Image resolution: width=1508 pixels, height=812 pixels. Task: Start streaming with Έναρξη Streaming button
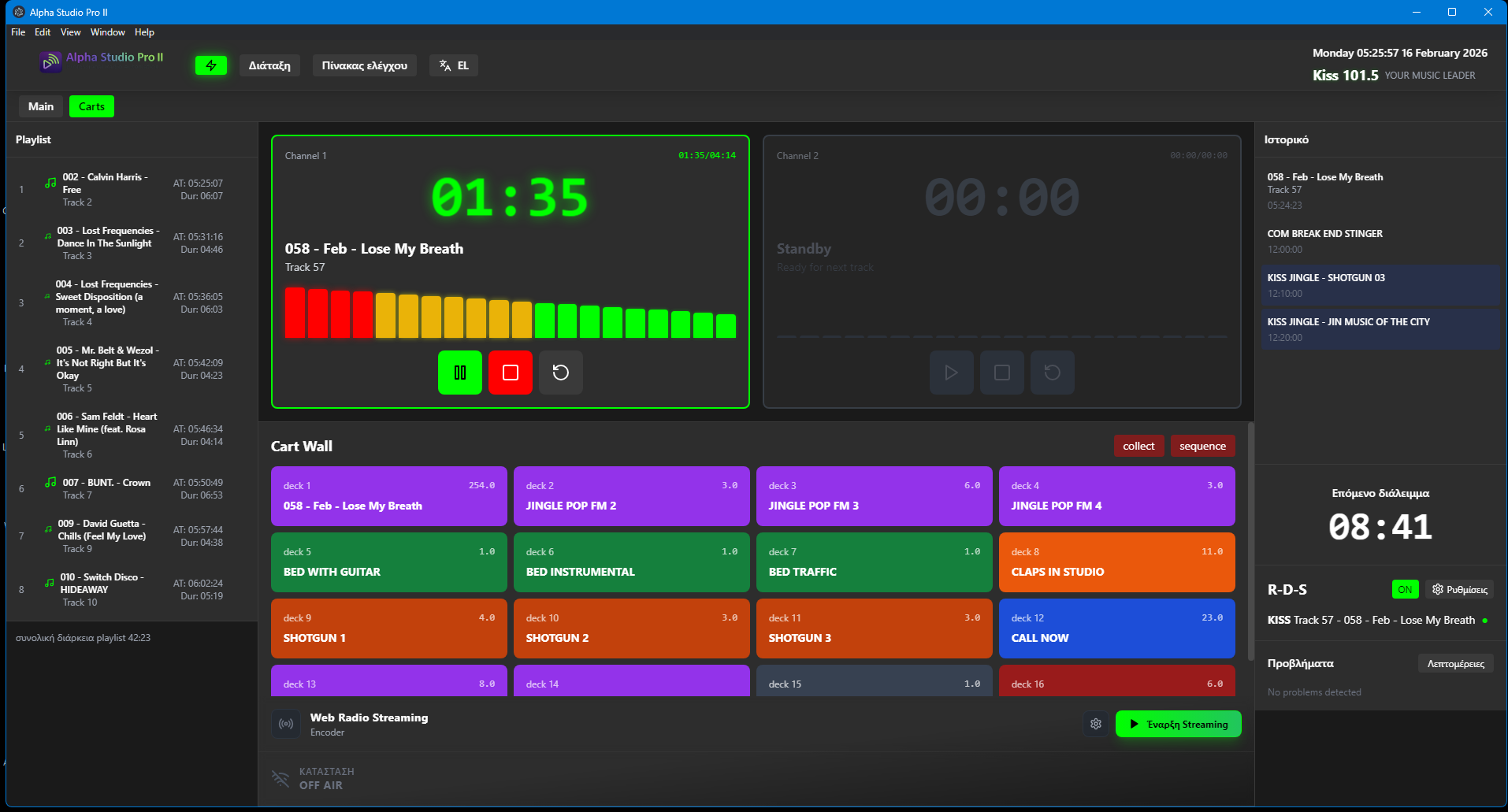point(1178,724)
